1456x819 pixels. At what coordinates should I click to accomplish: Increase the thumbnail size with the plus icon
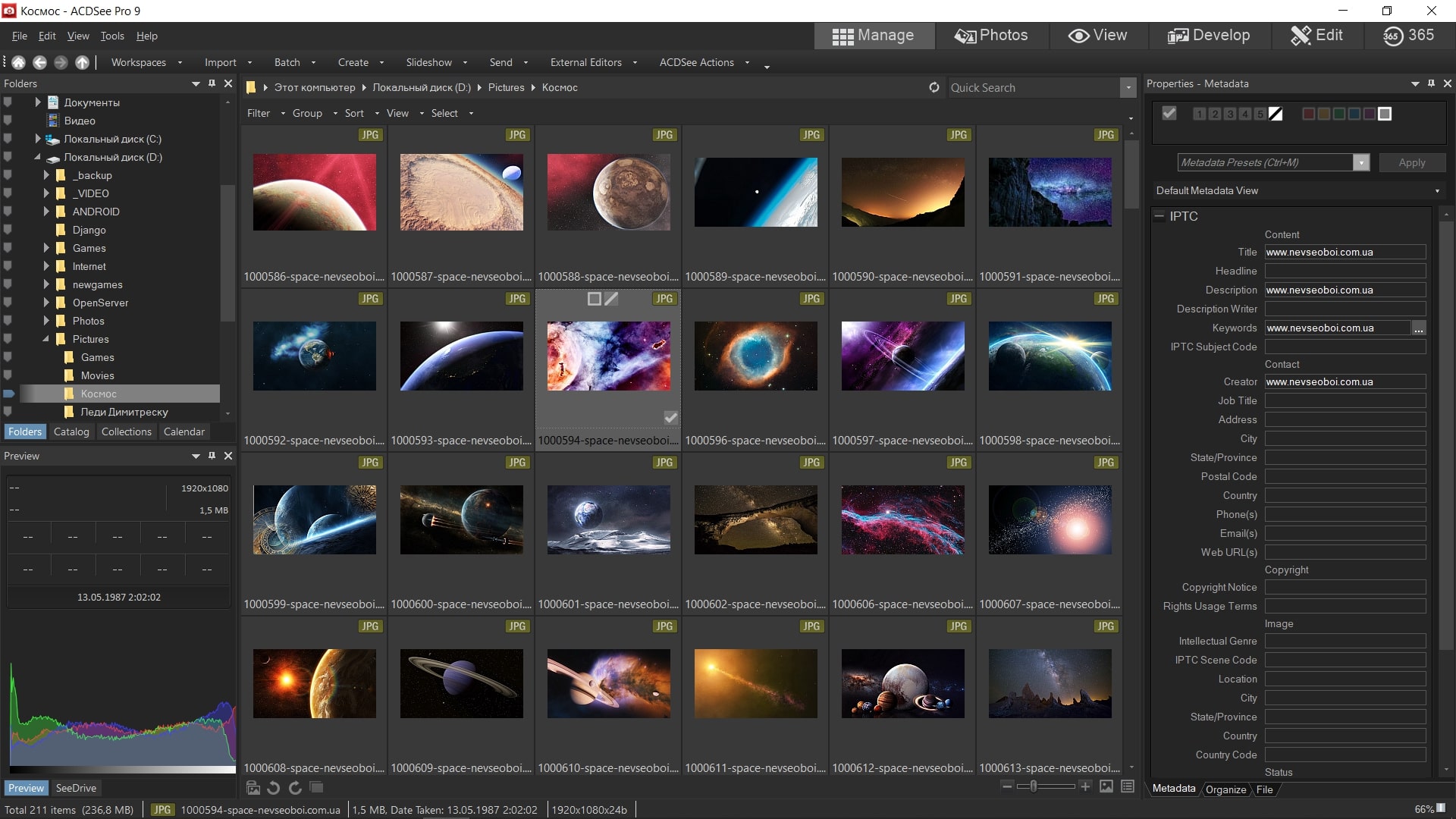[x=1085, y=786]
